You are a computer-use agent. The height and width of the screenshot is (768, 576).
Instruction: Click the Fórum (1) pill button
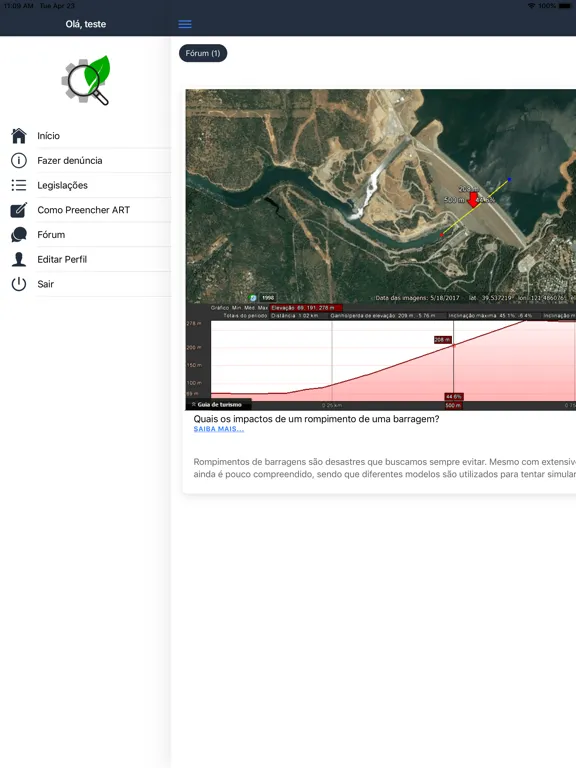pyautogui.click(x=203, y=53)
